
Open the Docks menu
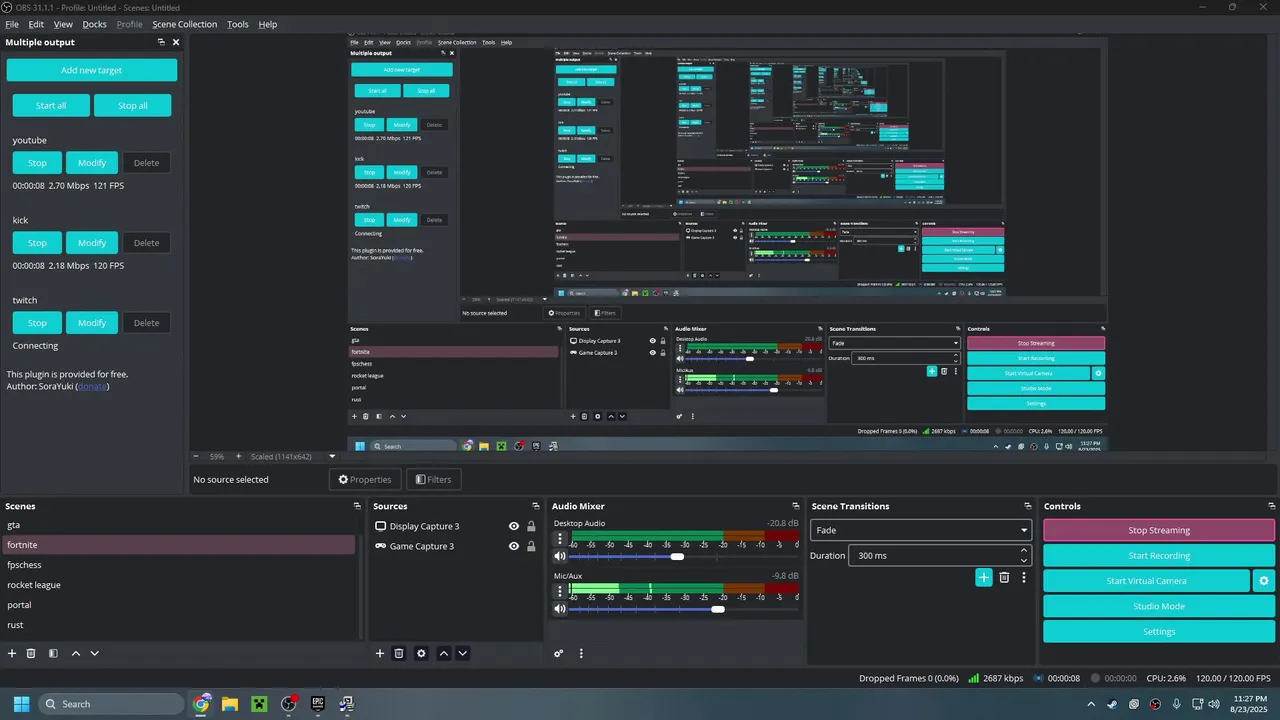(x=94, y=24)
